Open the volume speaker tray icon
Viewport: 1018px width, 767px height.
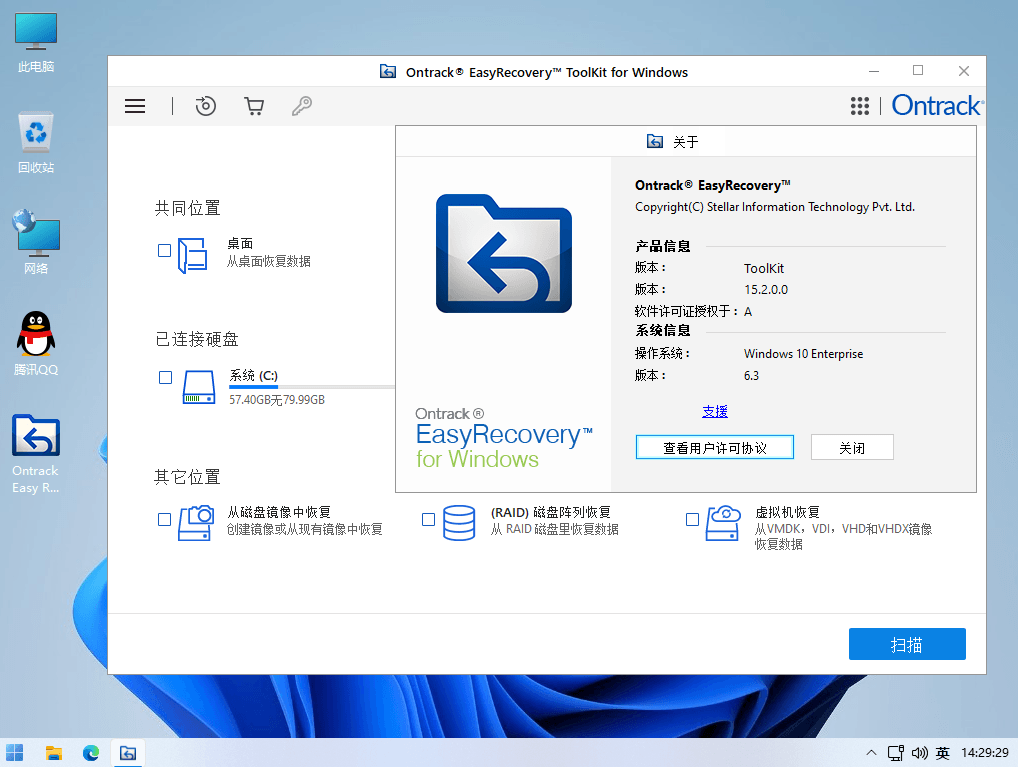point(919,753)
